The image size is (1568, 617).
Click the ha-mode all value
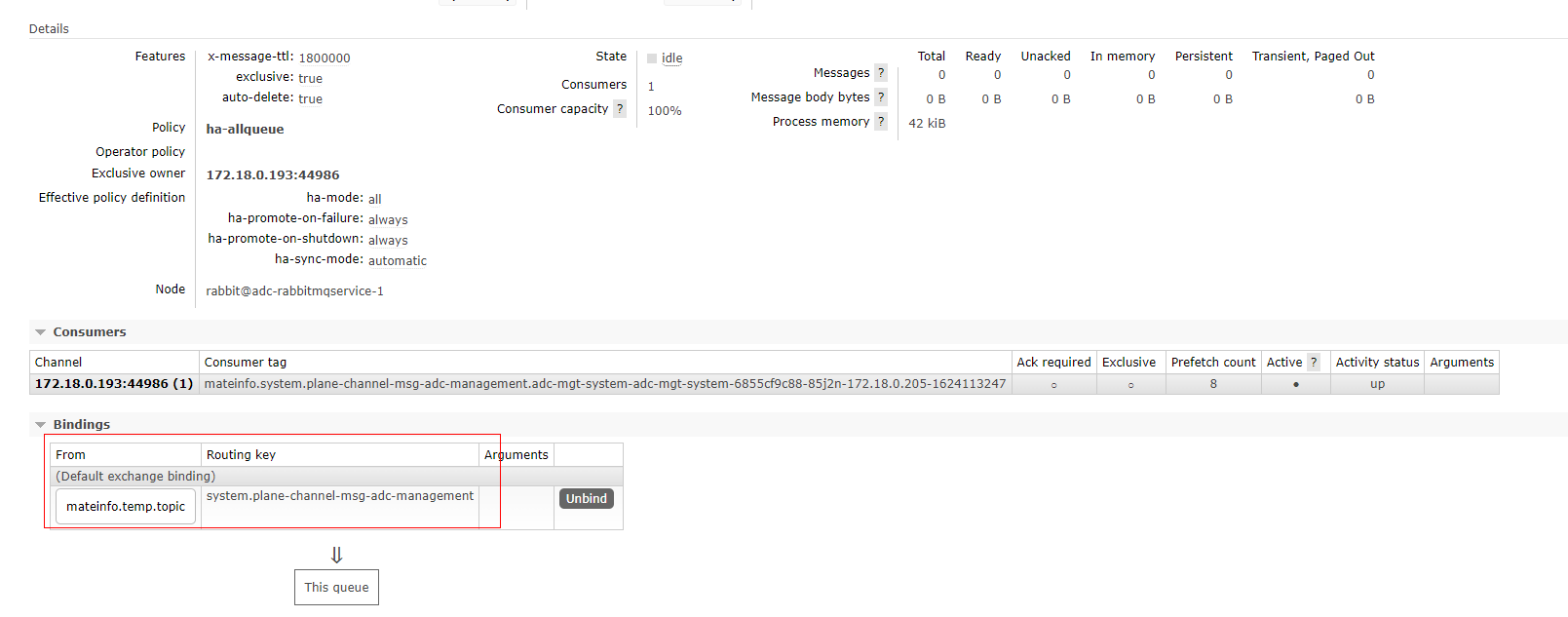pos(375,199)
